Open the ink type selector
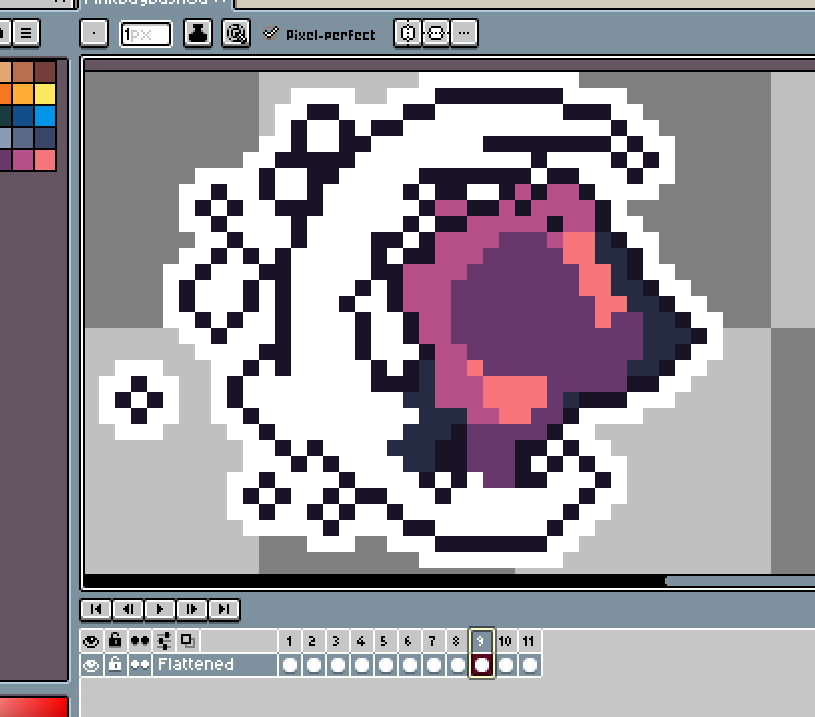815x717 pixels. [198, 33]
